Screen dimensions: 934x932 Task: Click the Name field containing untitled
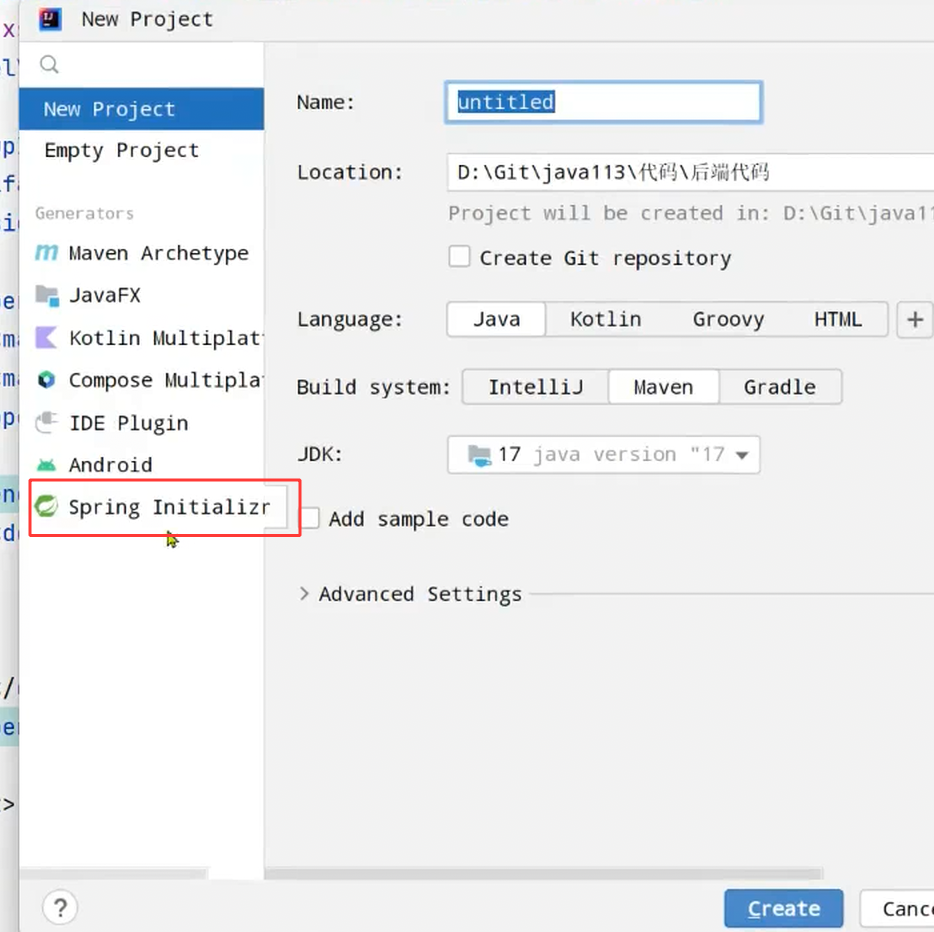coord(603,102)
